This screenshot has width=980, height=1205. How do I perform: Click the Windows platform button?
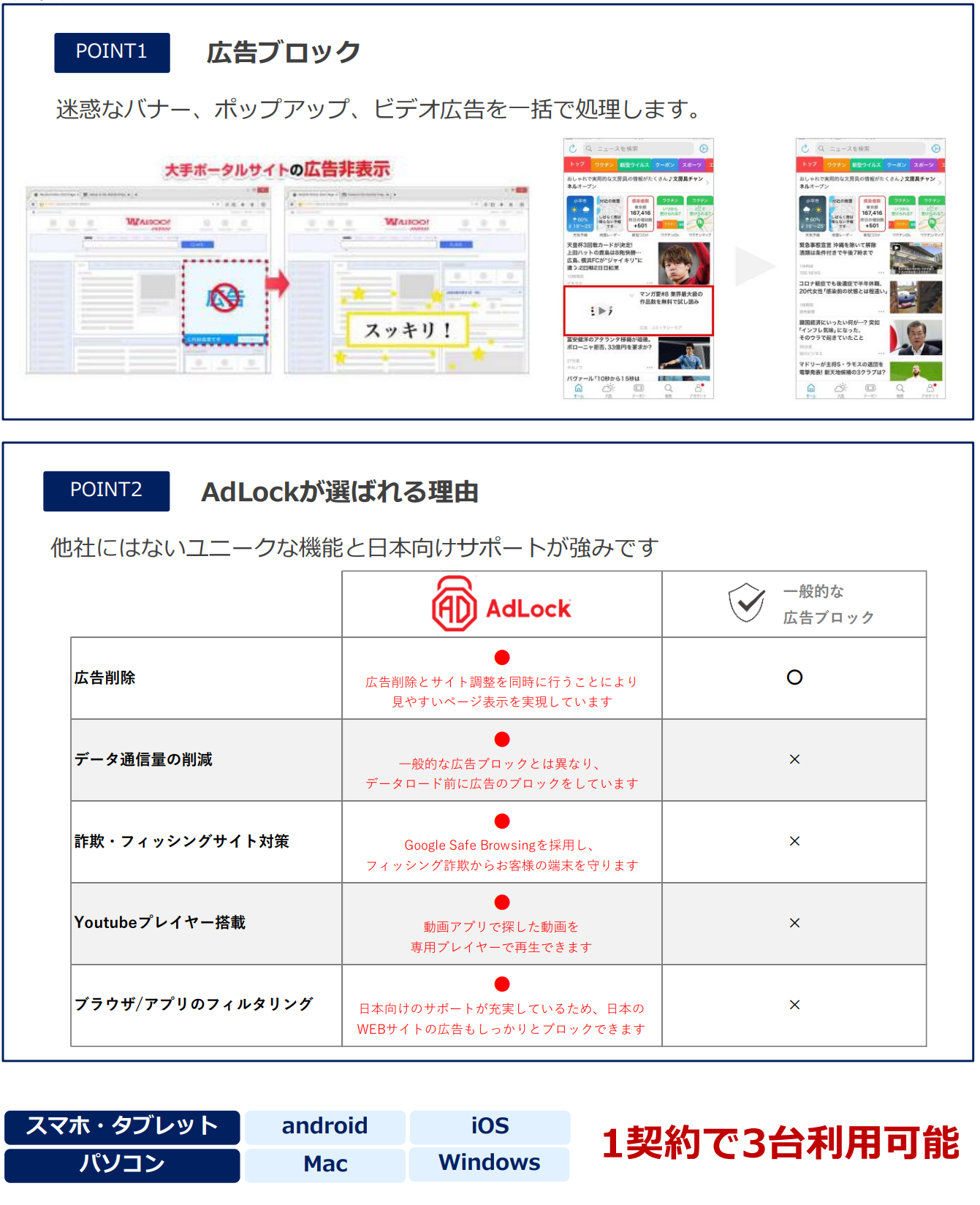(x=490, y=1163)
